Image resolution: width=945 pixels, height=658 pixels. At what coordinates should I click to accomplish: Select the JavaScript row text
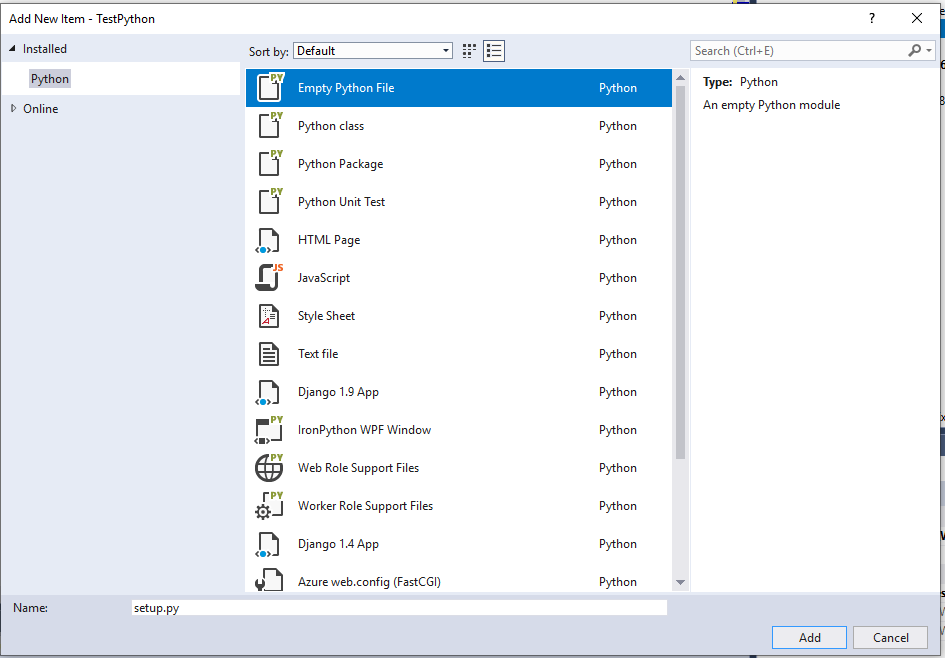coord(324,277)
